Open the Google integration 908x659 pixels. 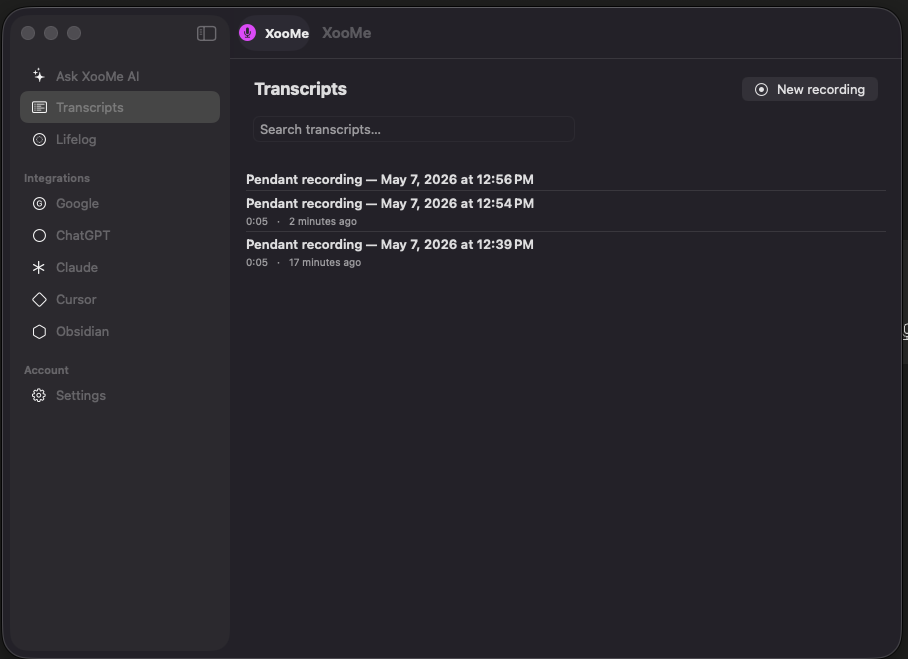[120, 204]
